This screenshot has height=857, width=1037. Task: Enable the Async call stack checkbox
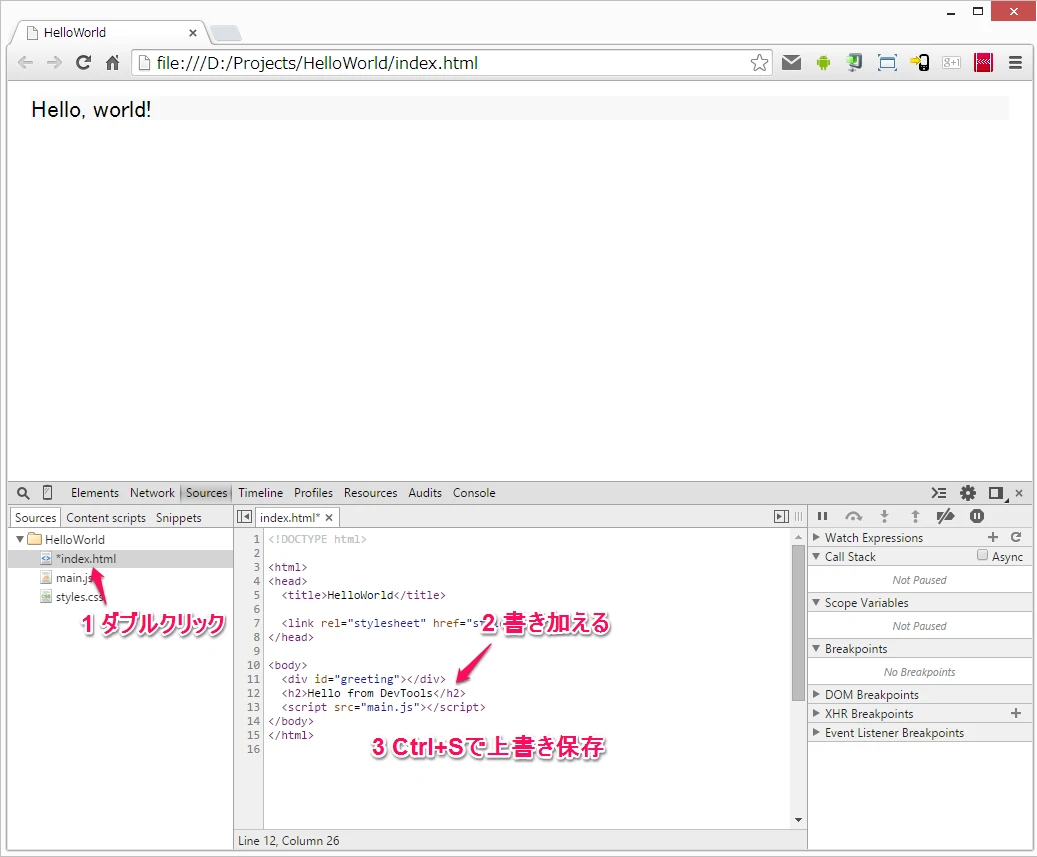(x=982, y=556)
